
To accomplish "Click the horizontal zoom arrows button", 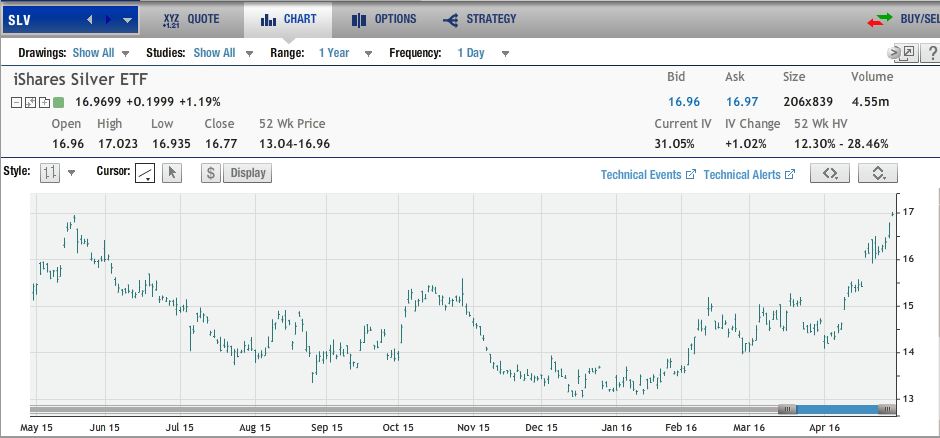I will (830, 173).
